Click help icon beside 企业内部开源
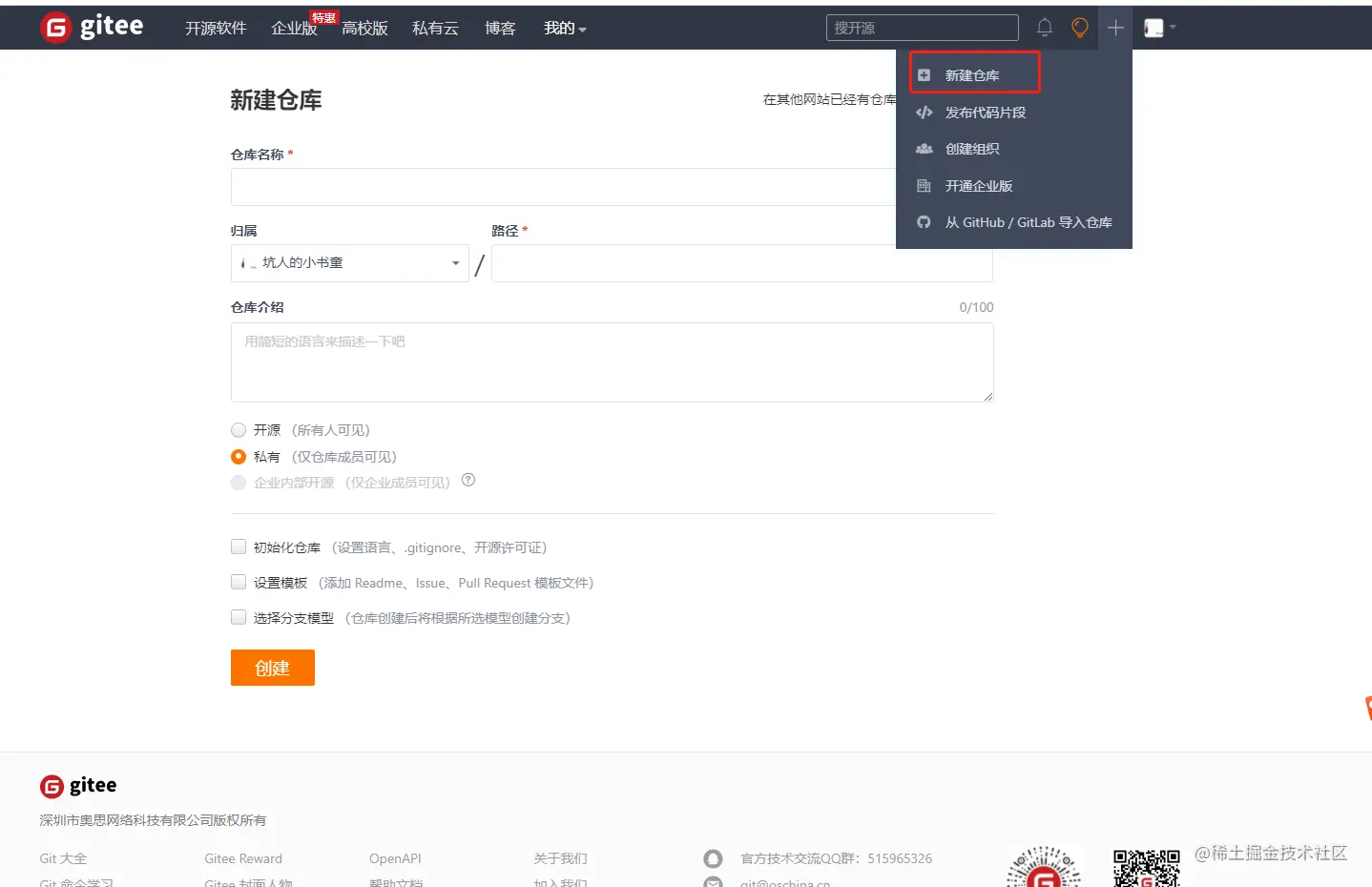Screen dimensions: 1372x887 pyautogui.click(x=468, y=480)
